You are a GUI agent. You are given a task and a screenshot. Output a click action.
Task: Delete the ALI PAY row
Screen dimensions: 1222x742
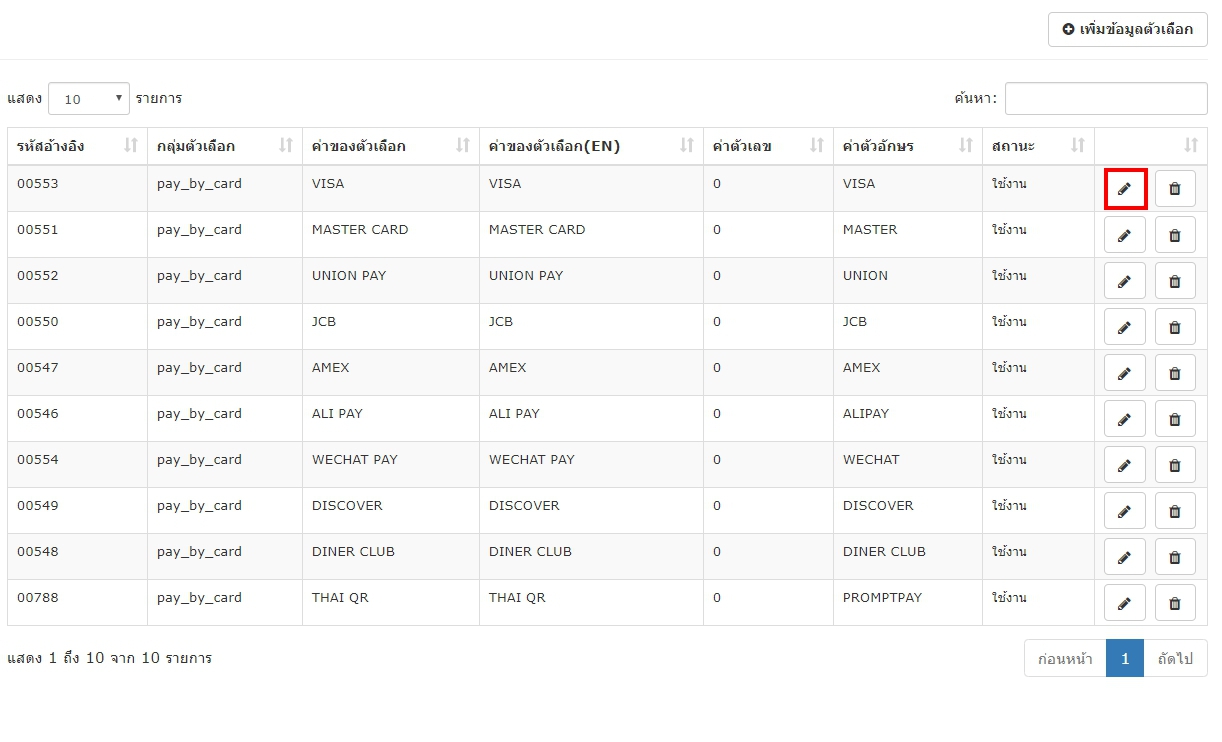pyautogui.click(x=1175, y=418)
